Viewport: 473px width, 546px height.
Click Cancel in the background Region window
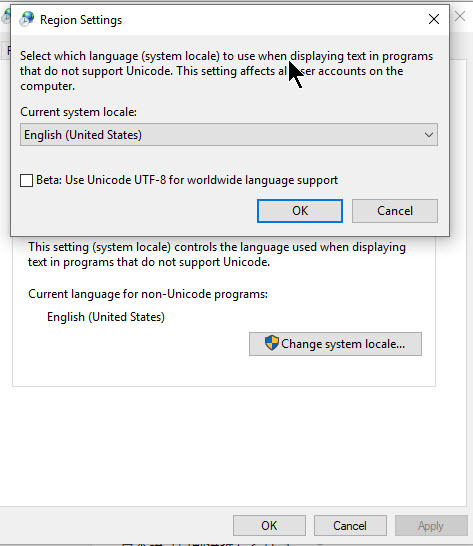(x=350, y=525)
